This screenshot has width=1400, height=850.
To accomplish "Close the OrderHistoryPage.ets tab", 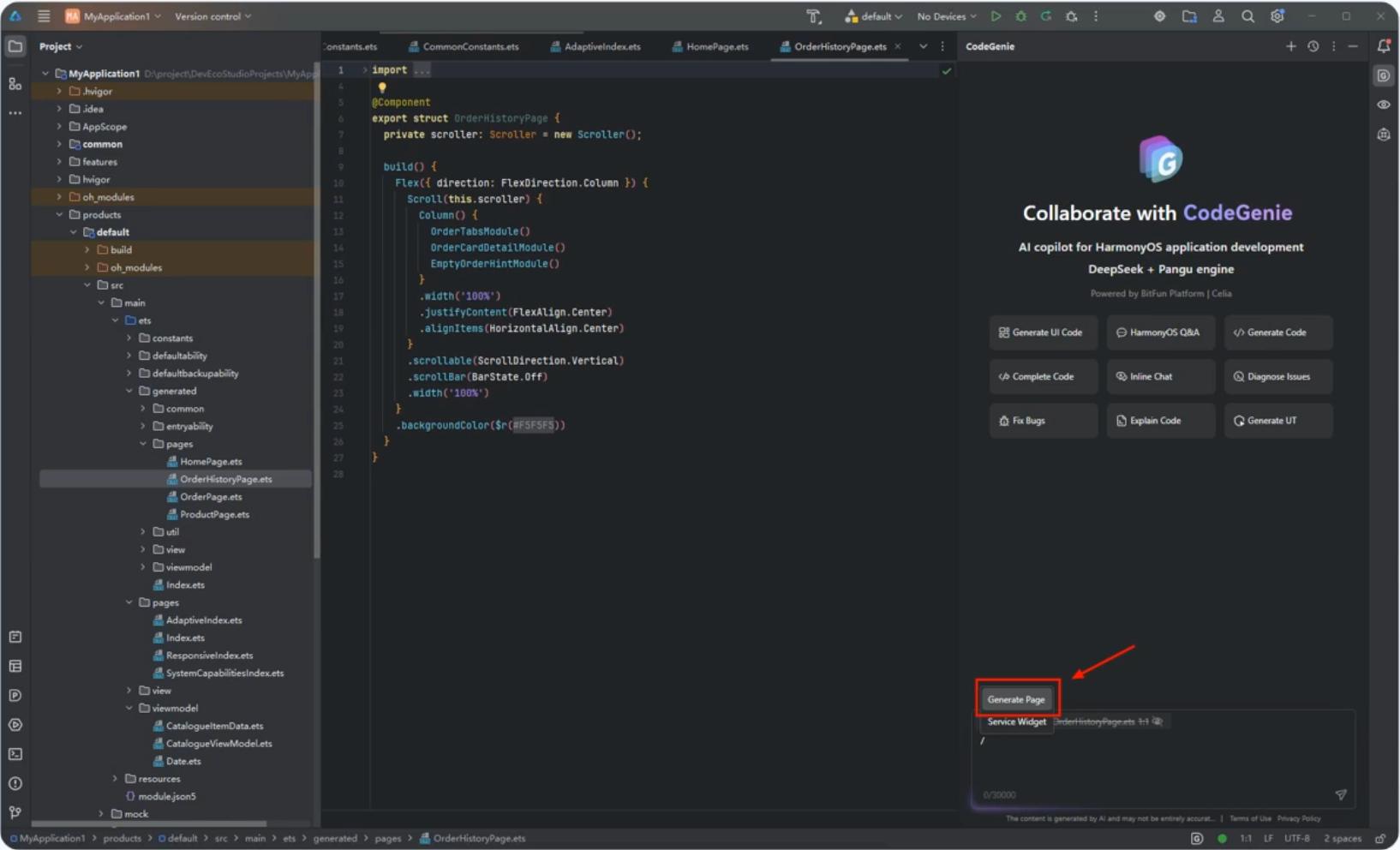I will [897, 46].
